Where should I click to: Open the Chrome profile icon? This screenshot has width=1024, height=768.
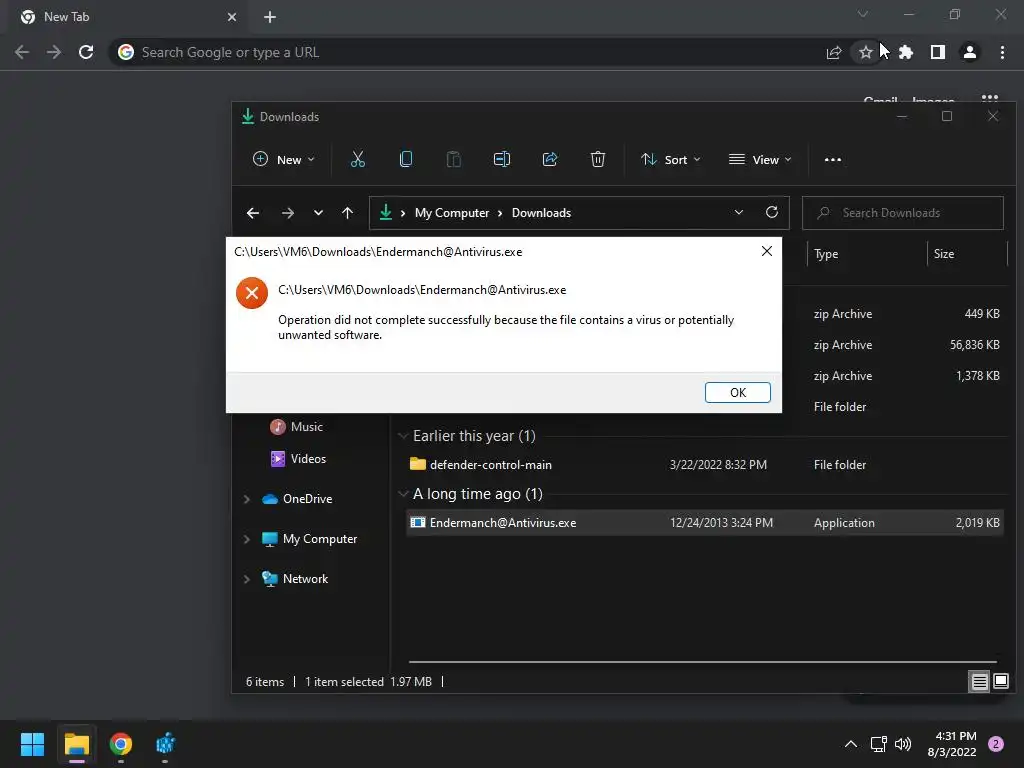(970, 52)
